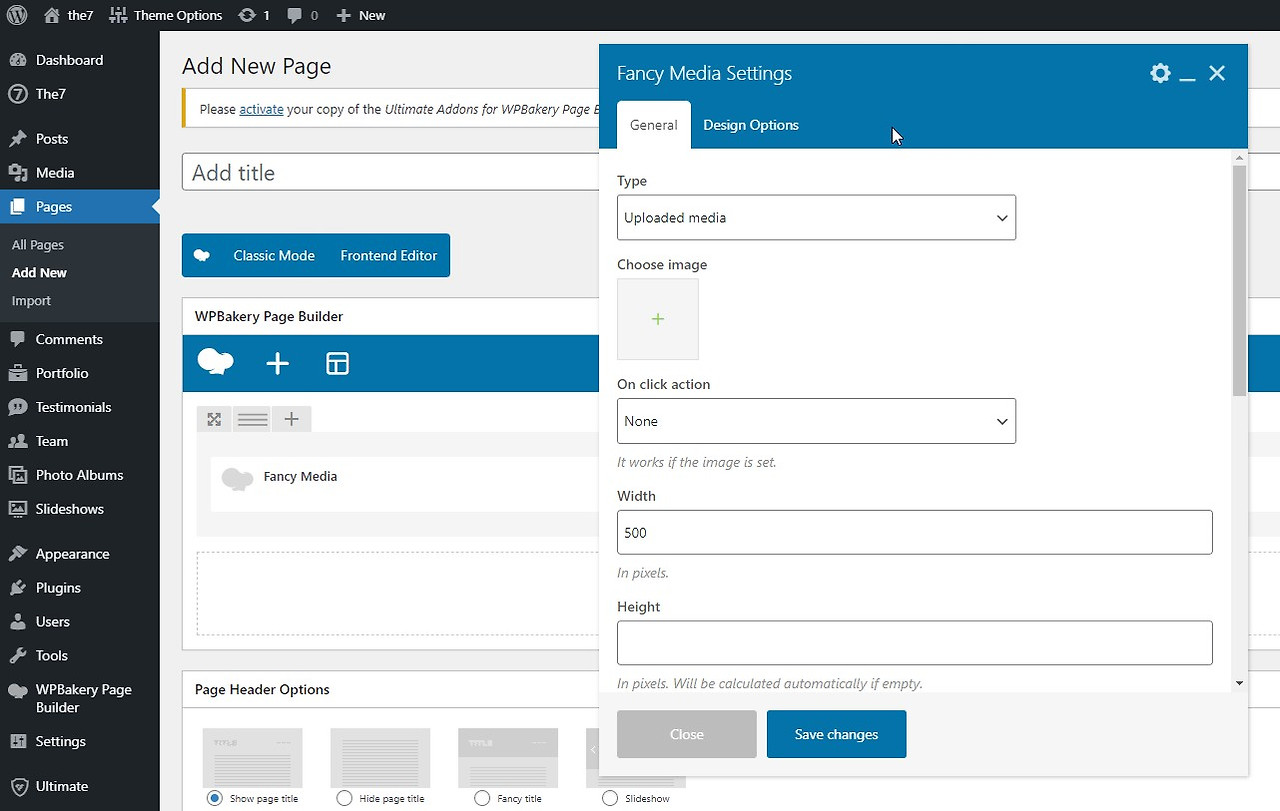1280x811 pixels.
Task: Select Fancy title radio
Action: click(x=482, y=798)
